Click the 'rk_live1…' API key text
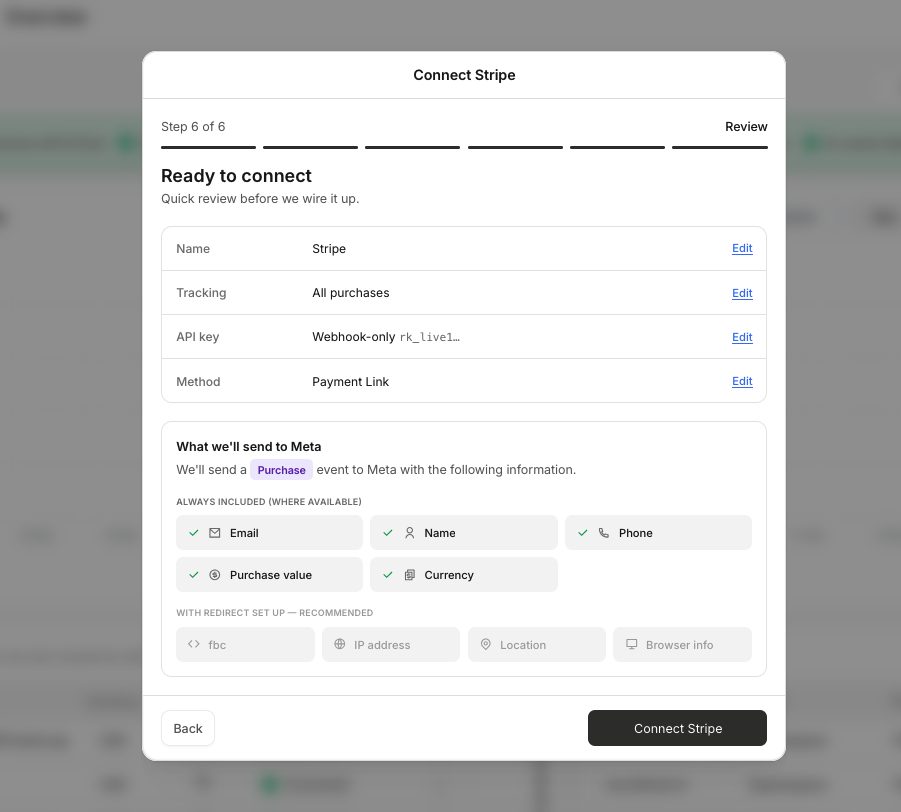This screenshot has height=812, width=901. [x=430, y=337]
